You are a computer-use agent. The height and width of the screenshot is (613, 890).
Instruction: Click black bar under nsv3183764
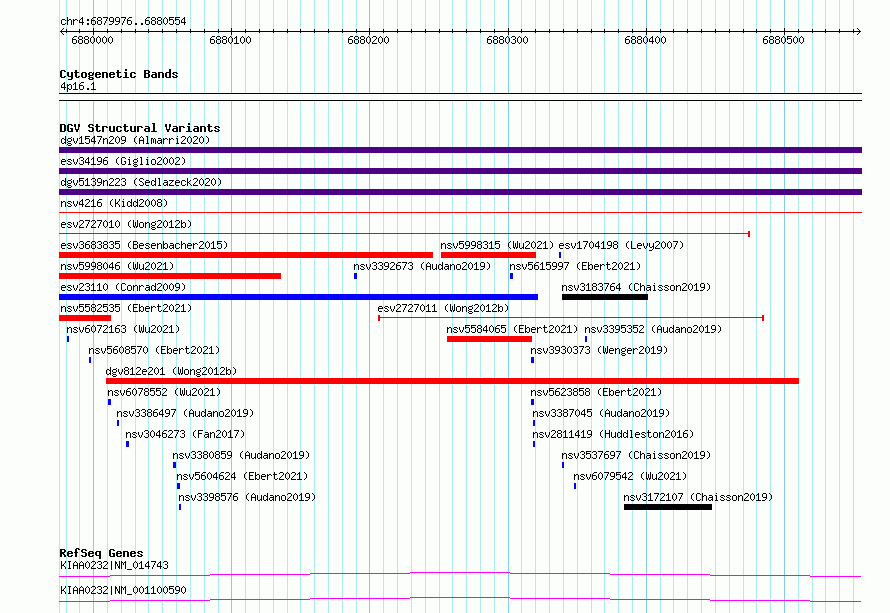pyautogui.click(x=605, y=297)
